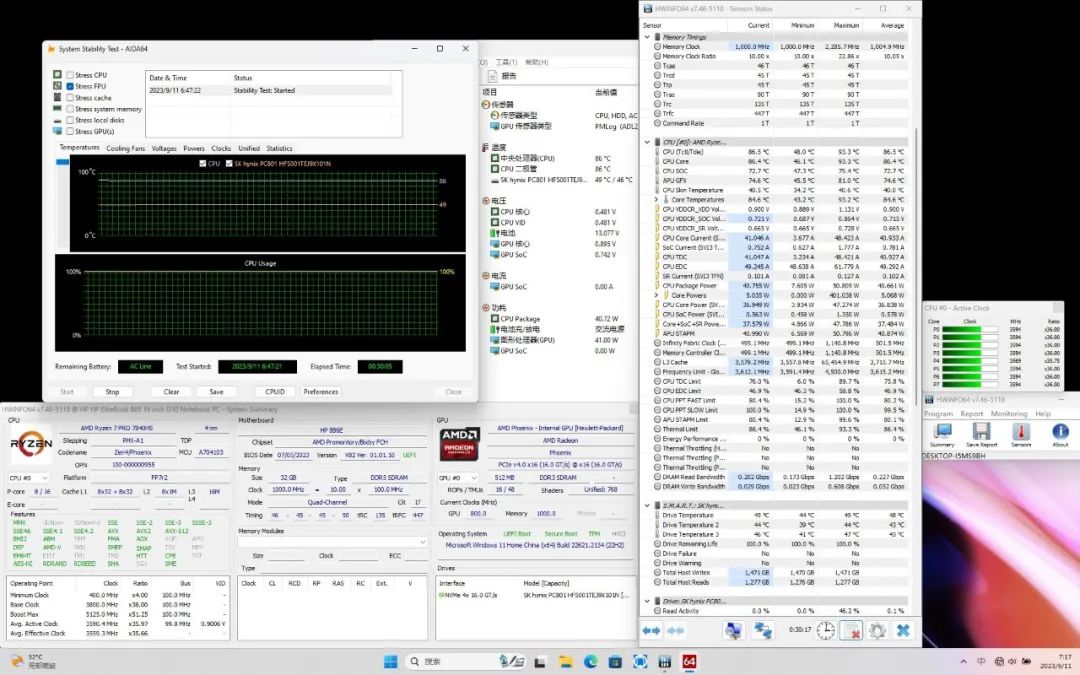Open HWiNFO sensor settings gear icon

(877, 630)
